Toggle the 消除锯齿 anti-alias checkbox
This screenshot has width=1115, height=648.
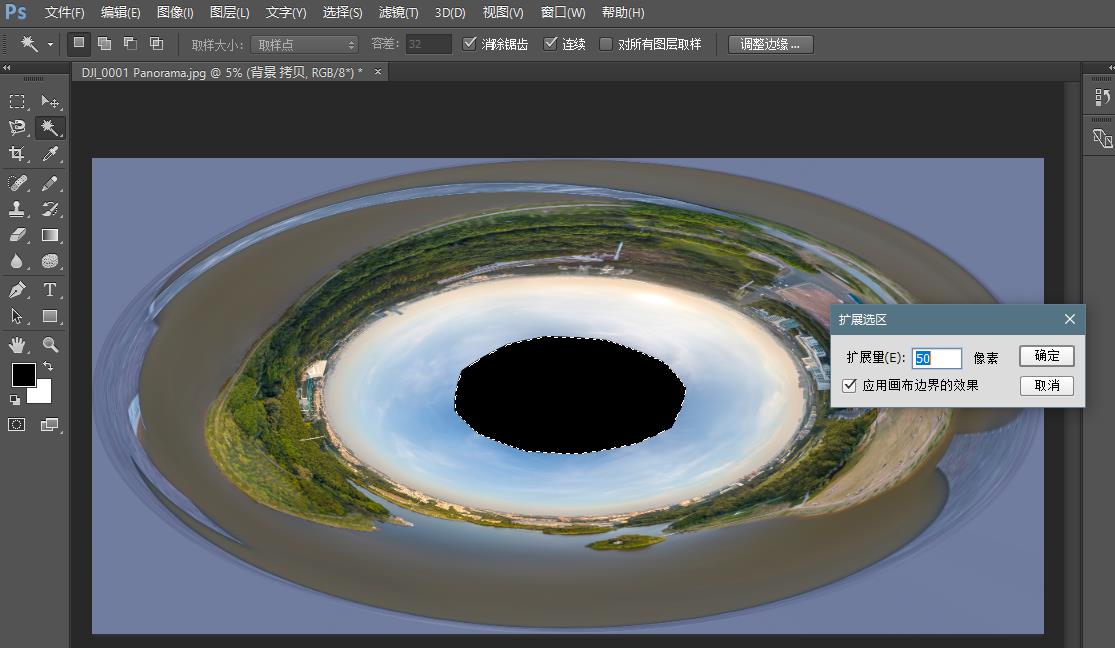(x=471, y=44)
